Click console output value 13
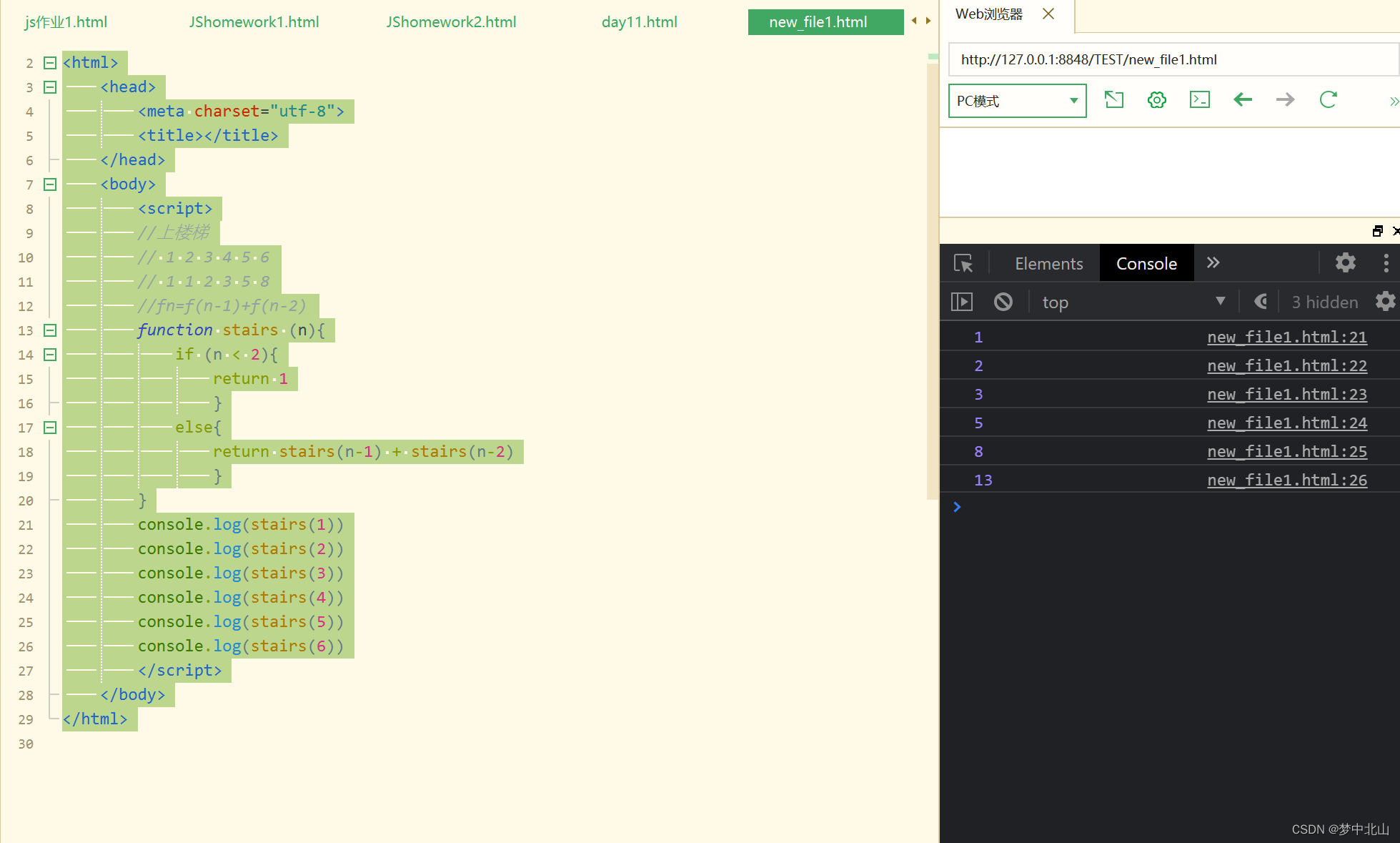This screenshot has width=1400, height=843. pos(983,480)
